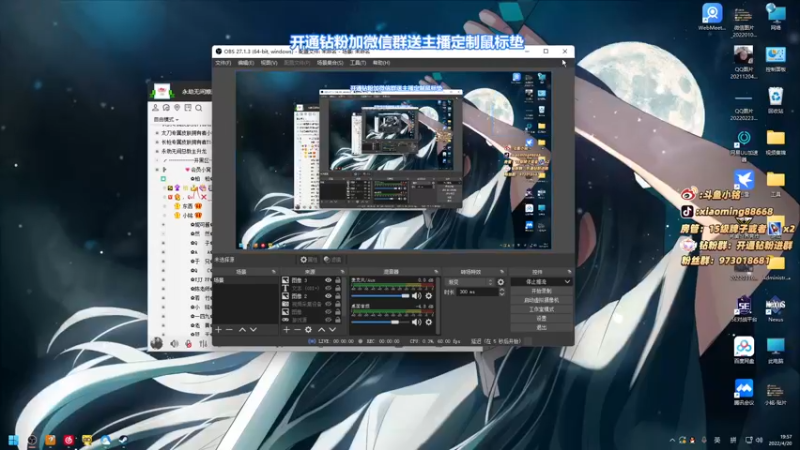This screenshot has height=450, width=800.
Task: Expand the arrow on 停止推流 button
Action: point(567,282)
